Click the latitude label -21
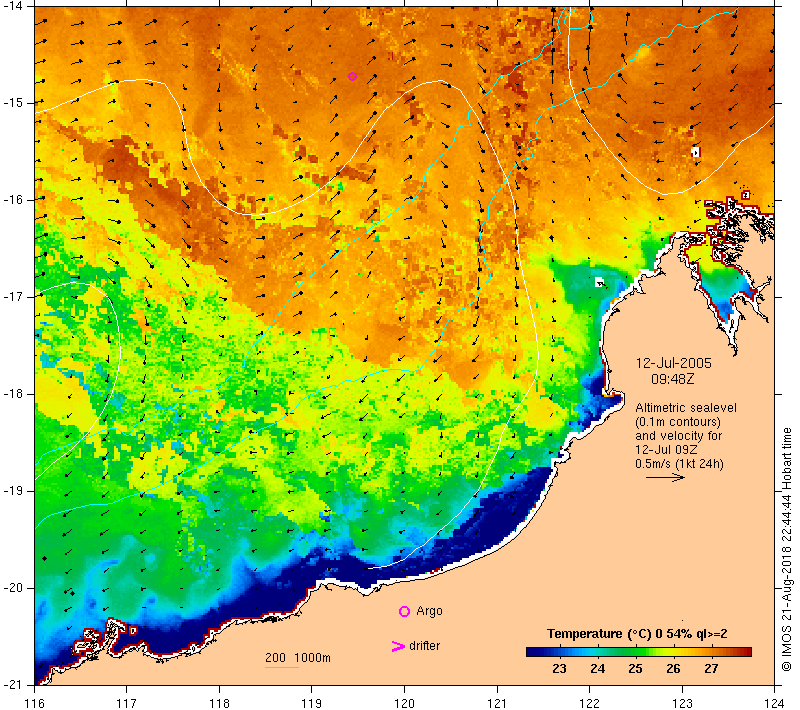 point(12,685)
